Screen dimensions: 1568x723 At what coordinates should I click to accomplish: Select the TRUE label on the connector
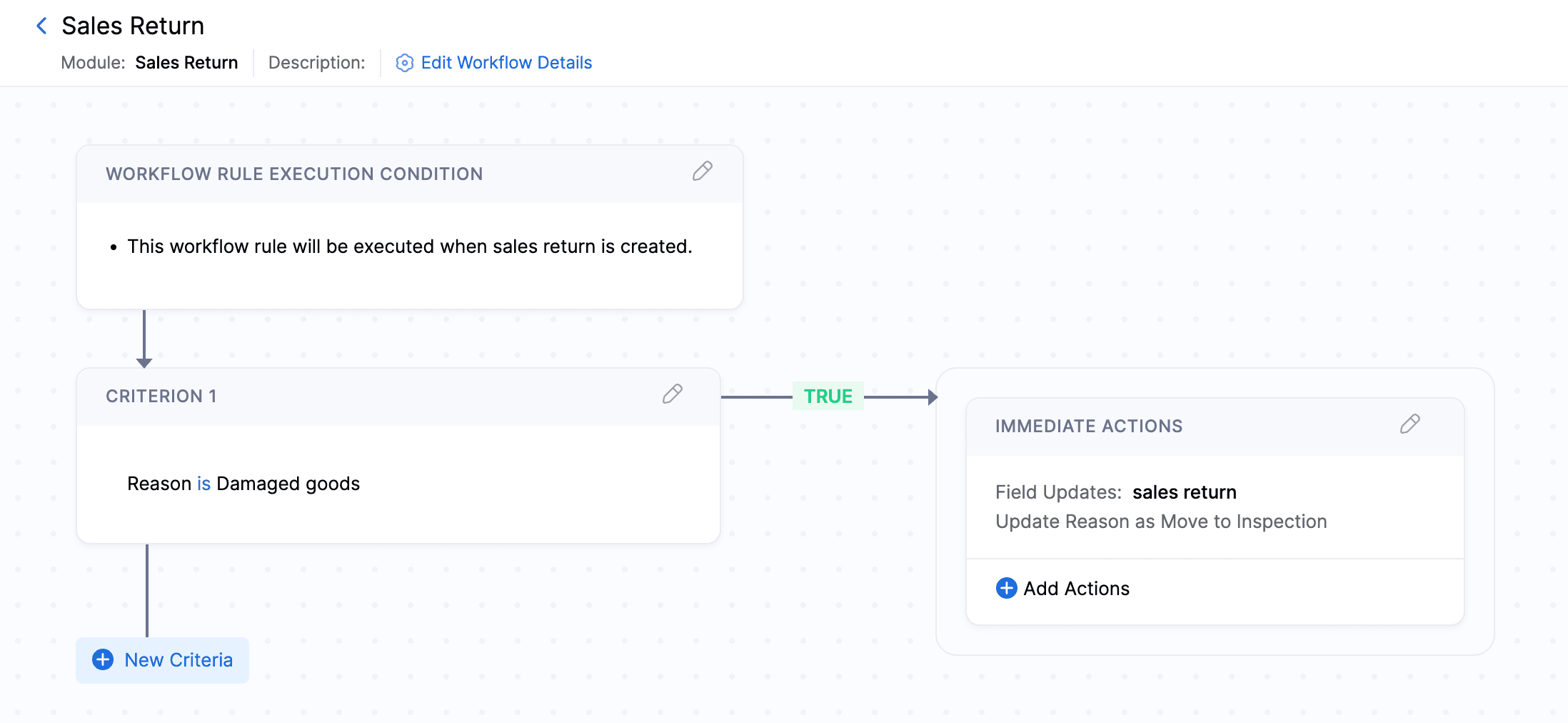828,395
